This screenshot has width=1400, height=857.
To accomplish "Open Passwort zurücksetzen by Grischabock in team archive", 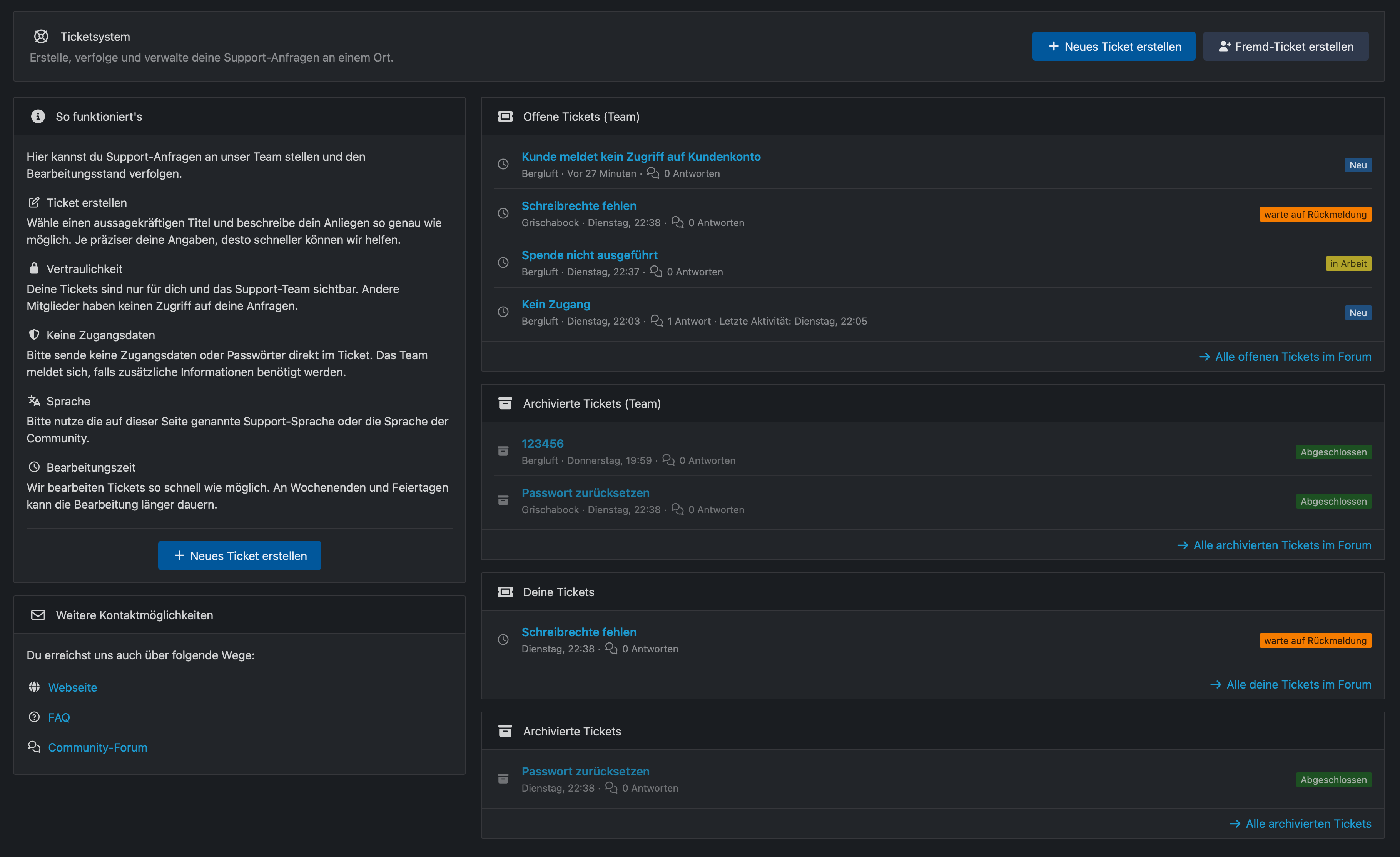I will 585,493.
